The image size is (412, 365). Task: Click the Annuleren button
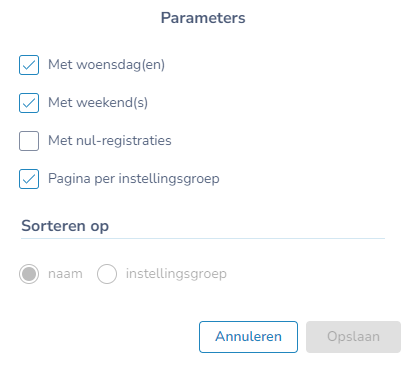point(248,337)
